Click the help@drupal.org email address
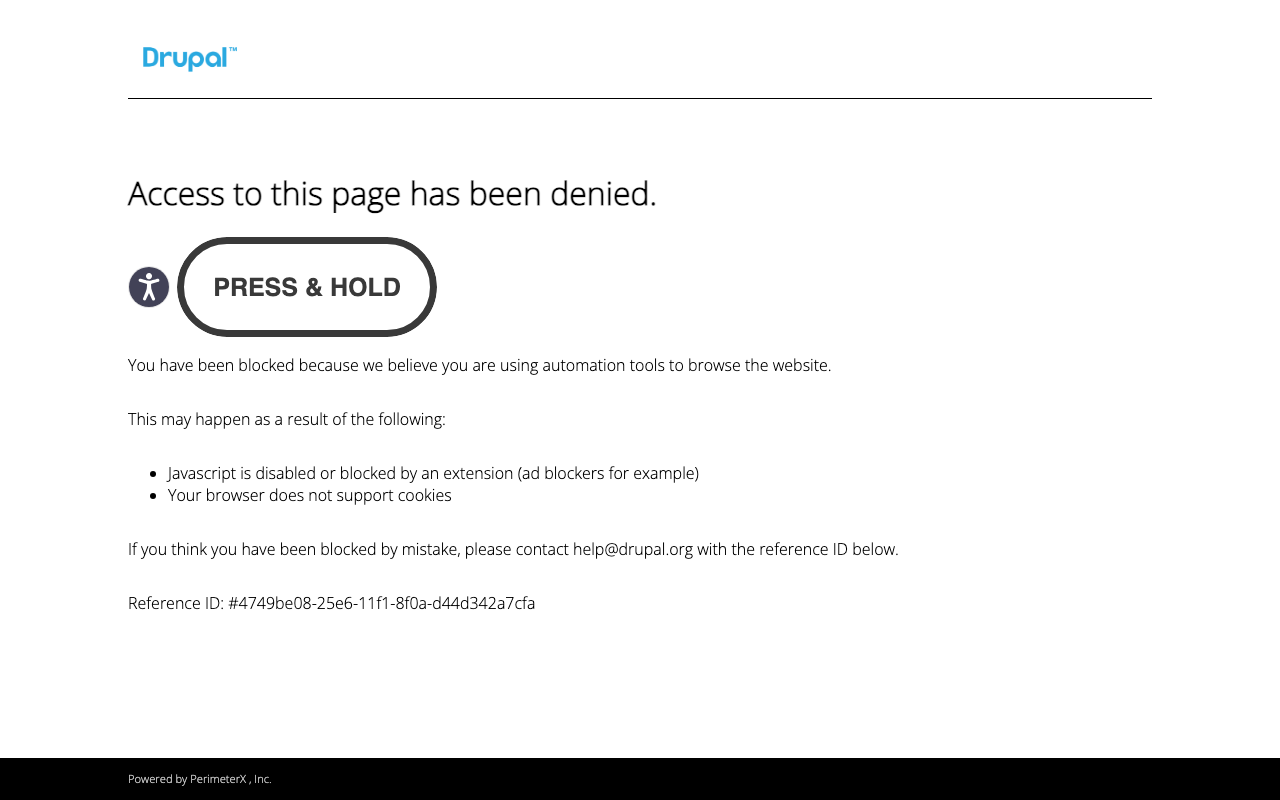The image size is (1280, 800). (x=632, y=549)
